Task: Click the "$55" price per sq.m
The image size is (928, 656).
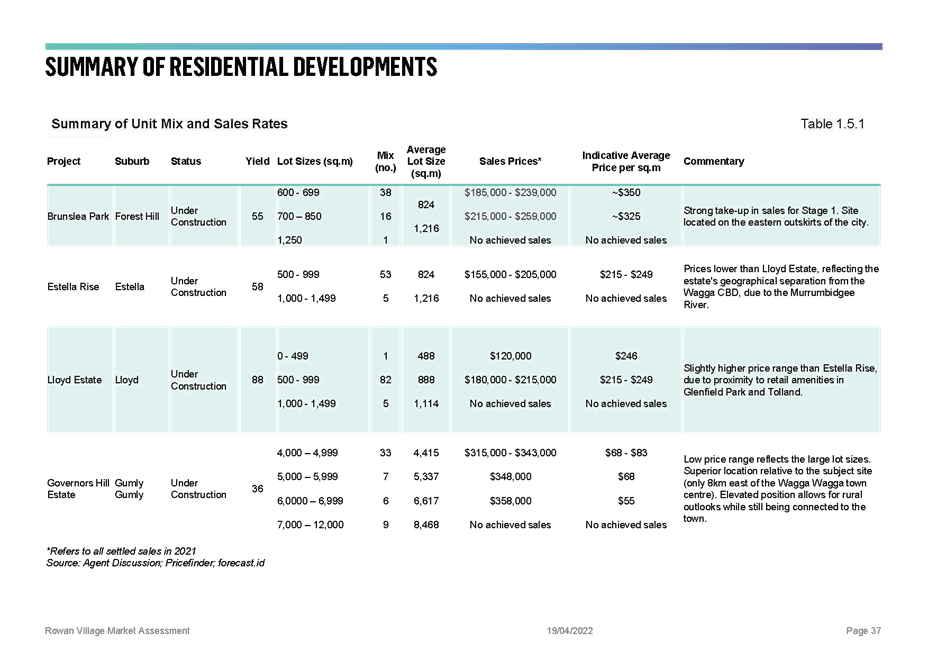Action: pos(626,501)
